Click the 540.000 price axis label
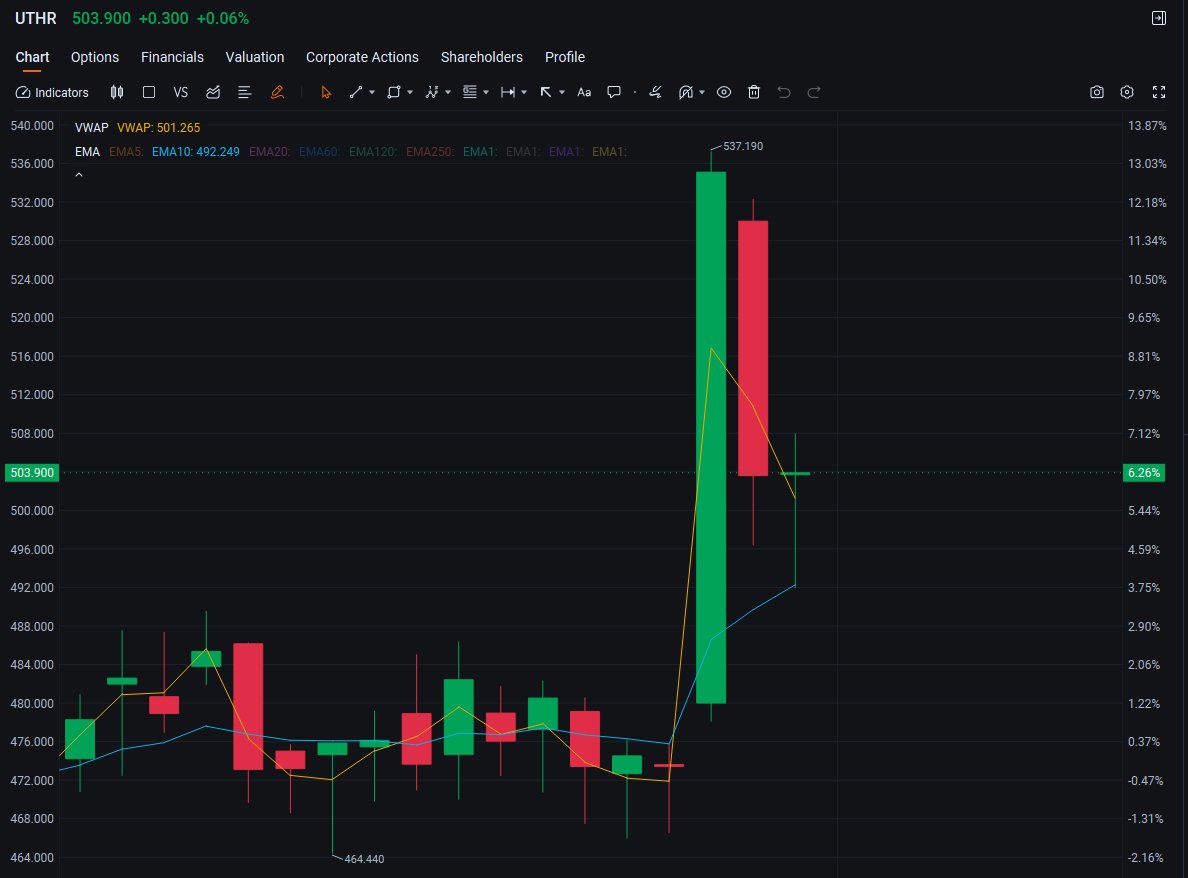1188x878 pixels. pos(32,126)
